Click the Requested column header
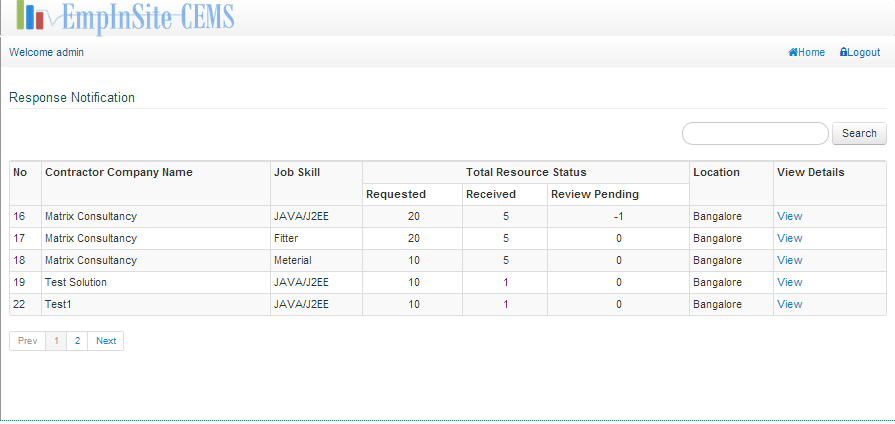This screenshot has height=424, width=895. pyautogui.click(x=396, y=194)
